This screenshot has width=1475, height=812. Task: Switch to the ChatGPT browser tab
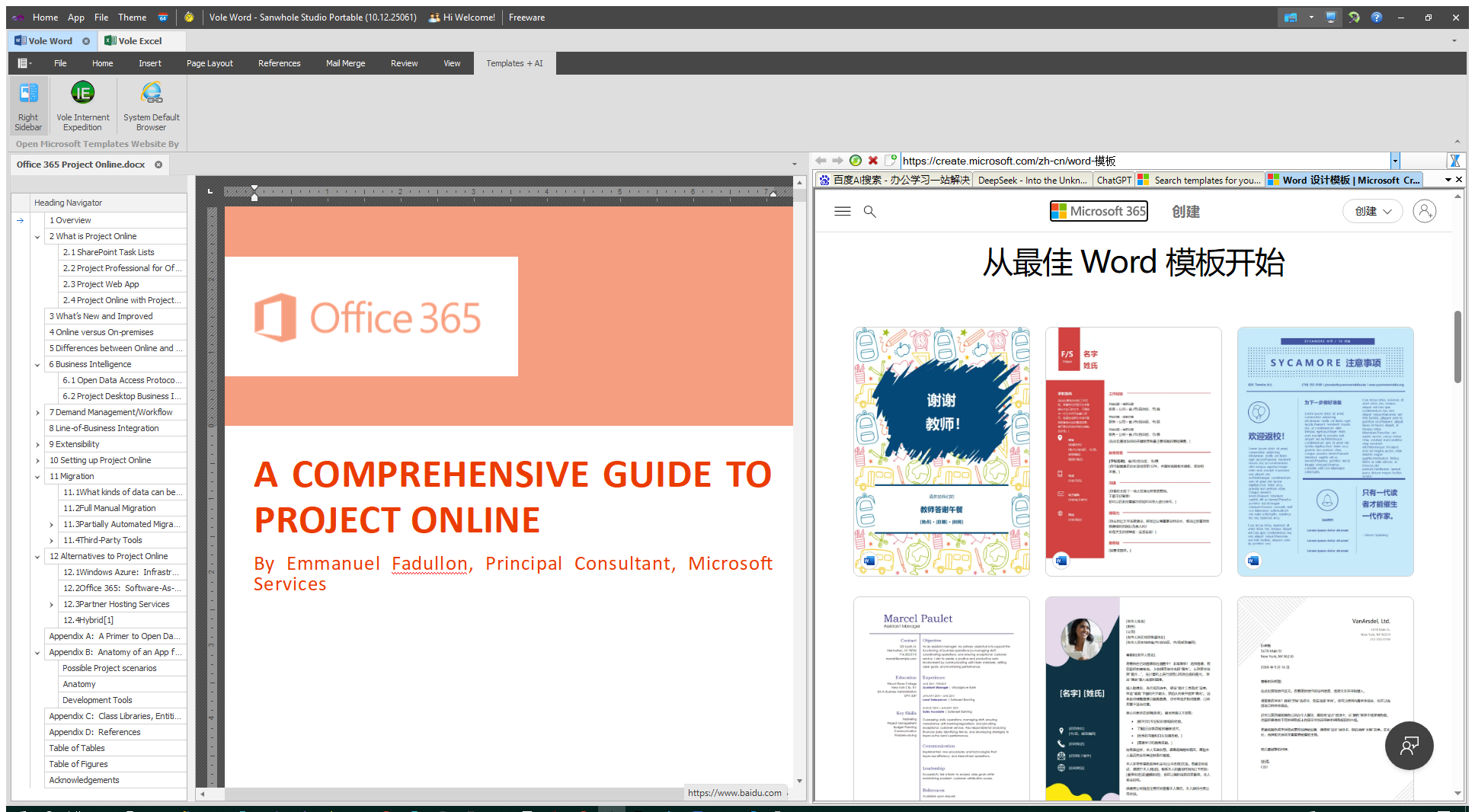(1113, 180)
